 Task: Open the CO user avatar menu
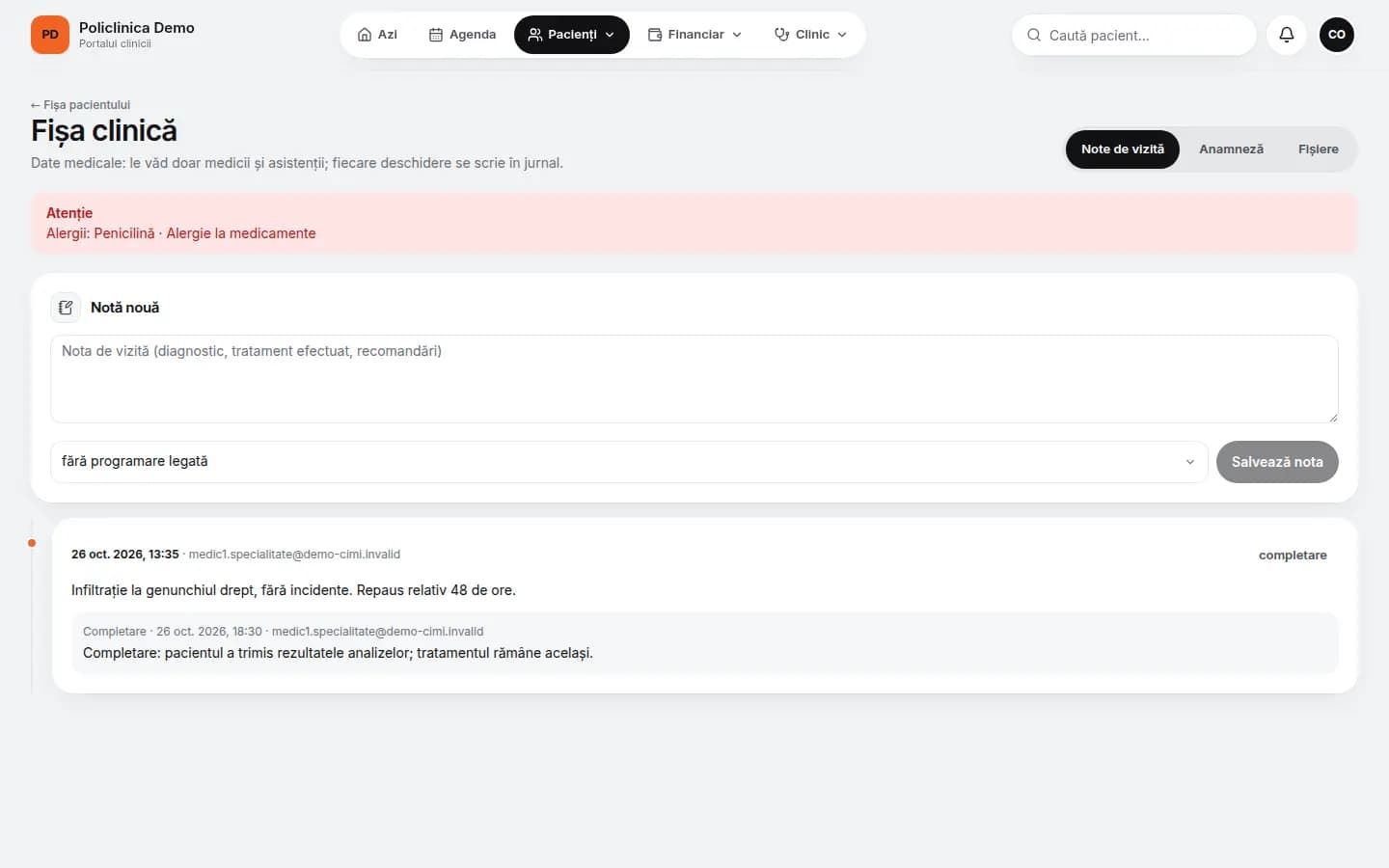point(1337,35)
